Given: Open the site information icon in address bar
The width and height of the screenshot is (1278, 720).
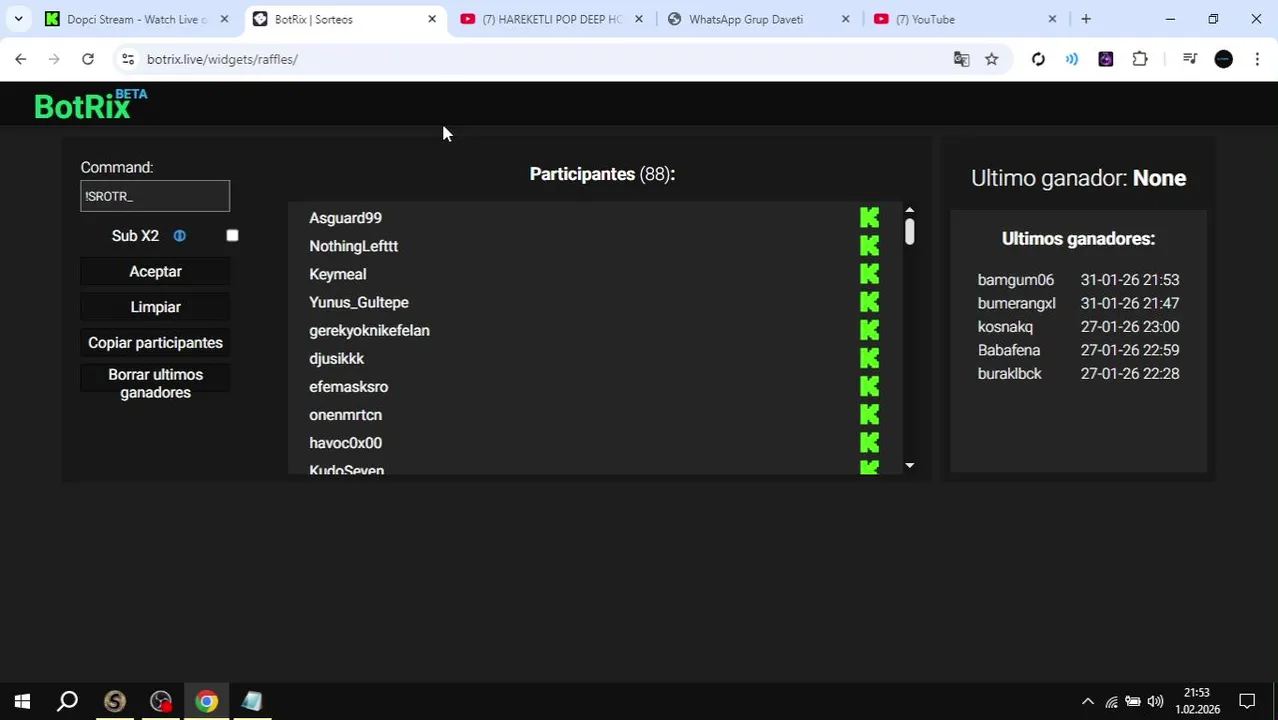Looking at the screenshot, I should pos(128,59).
